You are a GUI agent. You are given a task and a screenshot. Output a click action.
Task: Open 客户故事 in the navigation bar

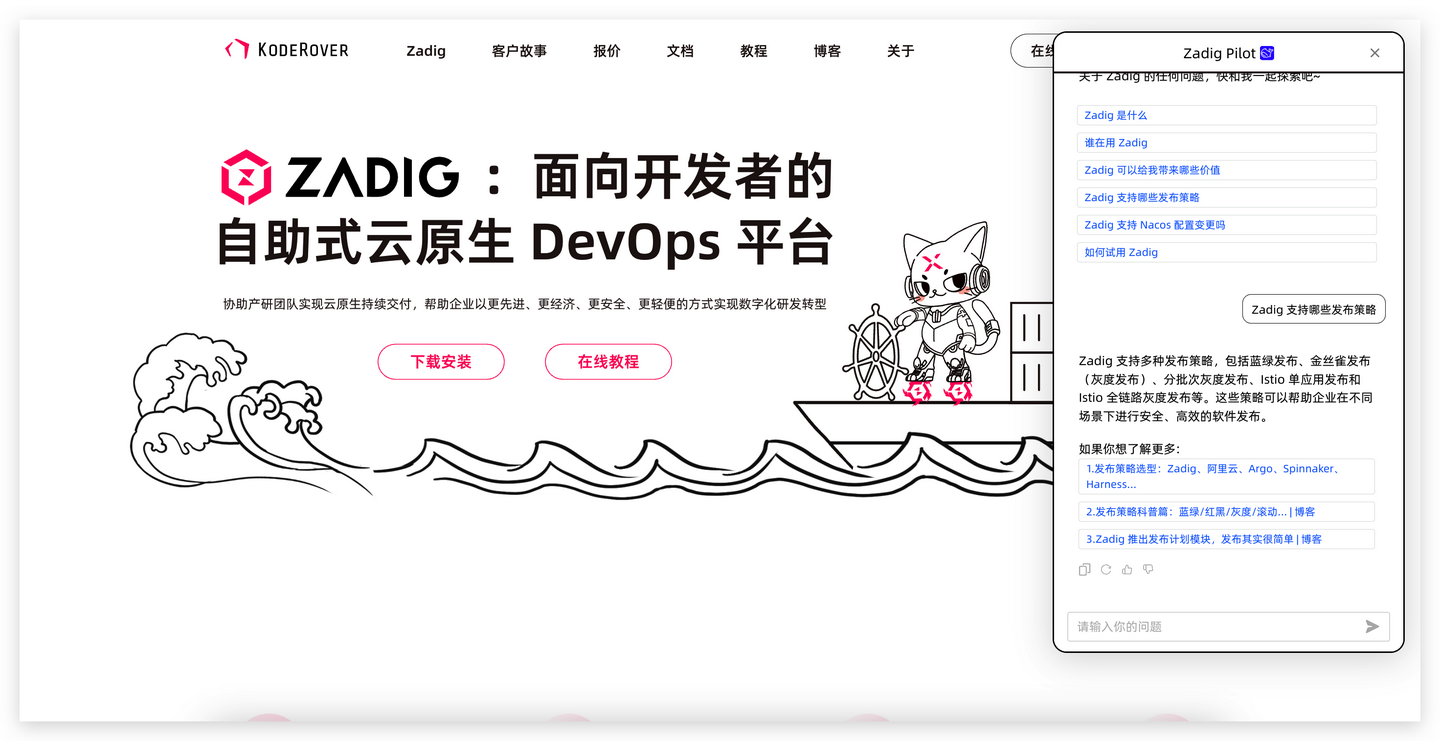click(x=520, y=51)
